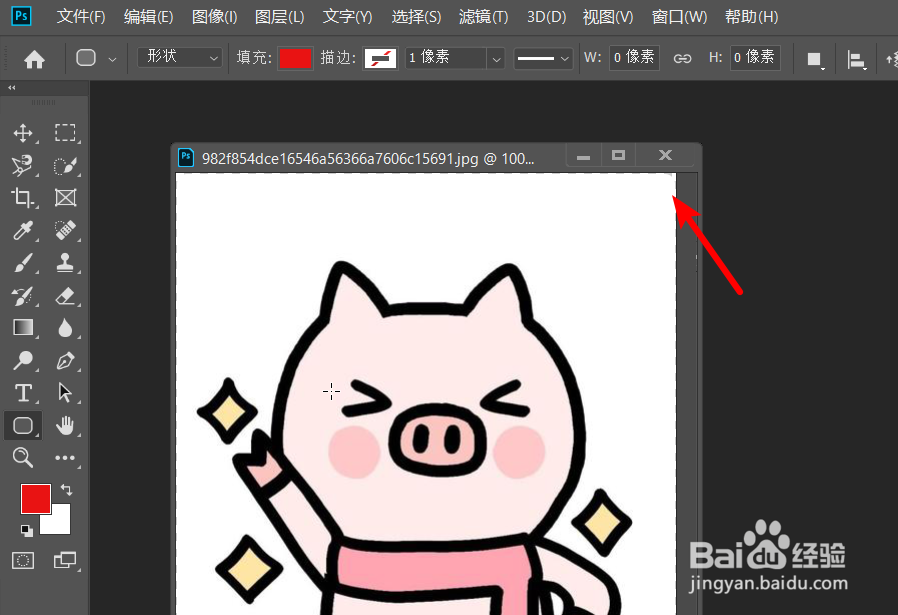
Task: Select the Pen tool
Action: tap(65, 360)
